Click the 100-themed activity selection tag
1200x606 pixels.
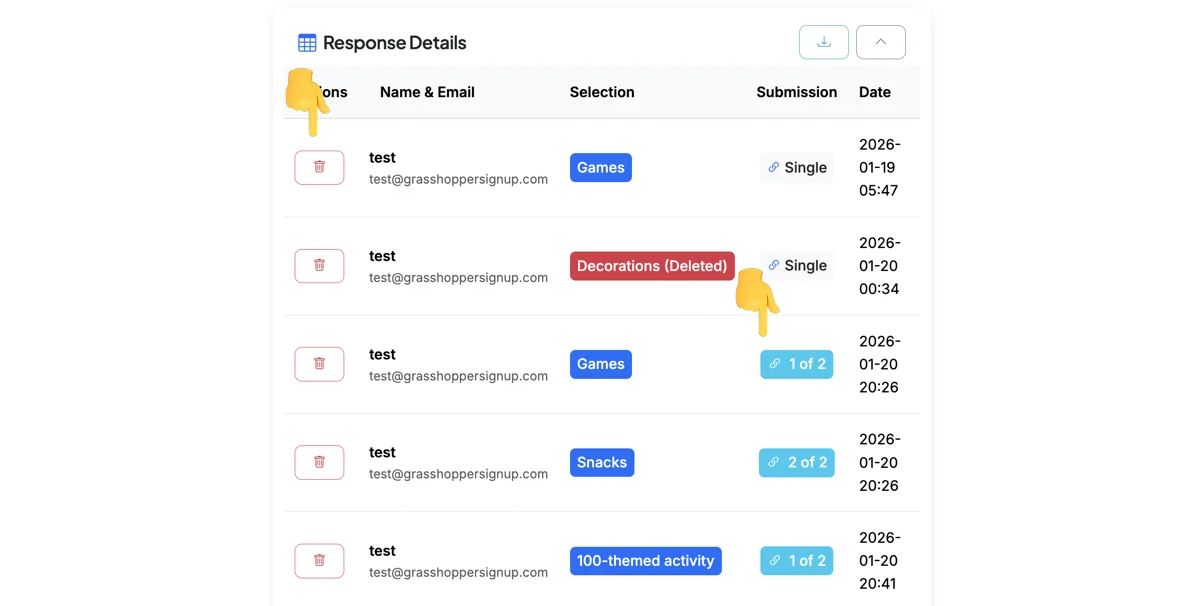pyautogui.click(x=646, y=560)
